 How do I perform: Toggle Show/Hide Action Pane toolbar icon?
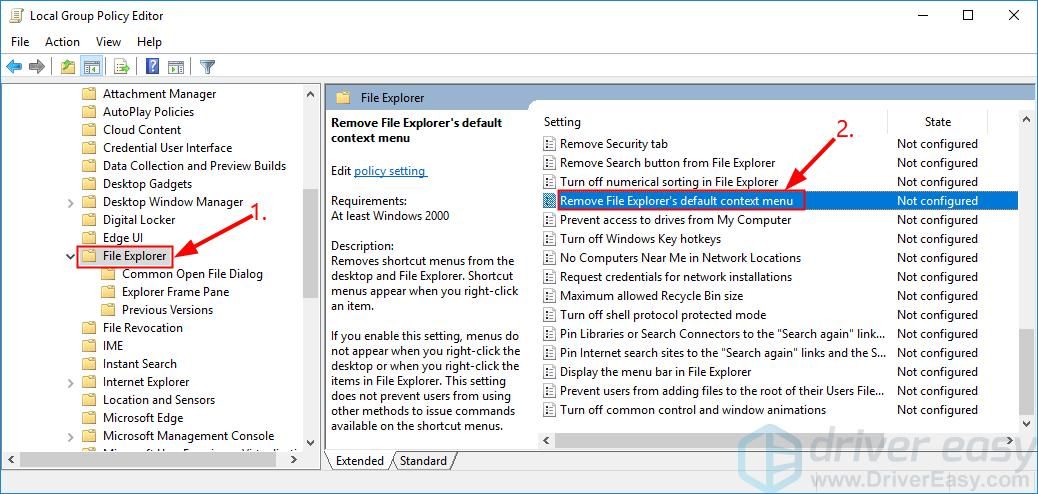[176, 67]
